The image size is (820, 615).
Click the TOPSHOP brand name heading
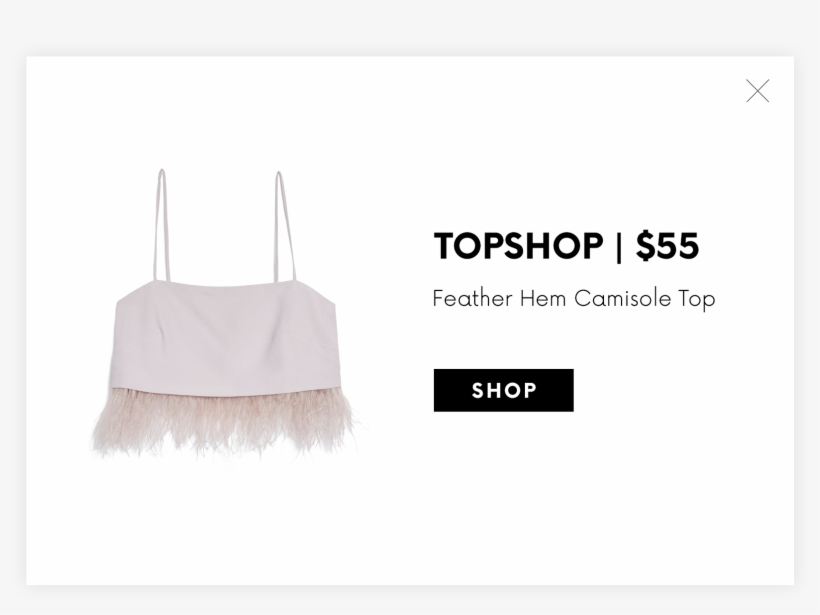pos(518,246)
